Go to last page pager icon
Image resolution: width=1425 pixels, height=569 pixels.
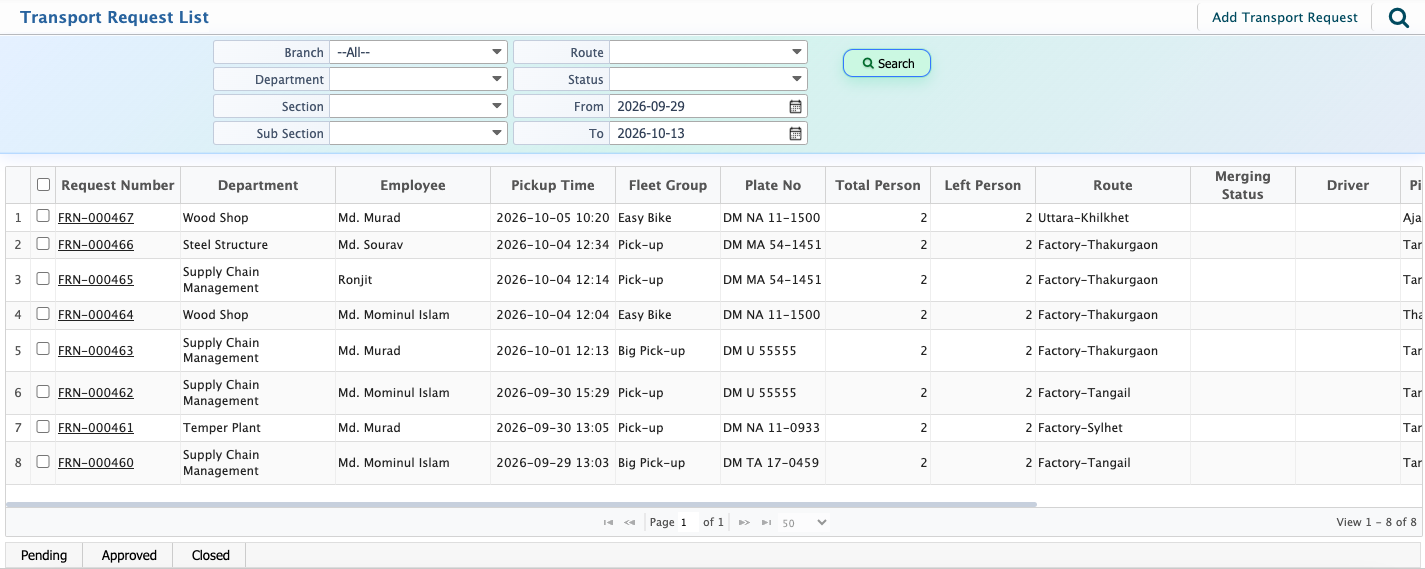pyautogui.click(x=766, y=522)
